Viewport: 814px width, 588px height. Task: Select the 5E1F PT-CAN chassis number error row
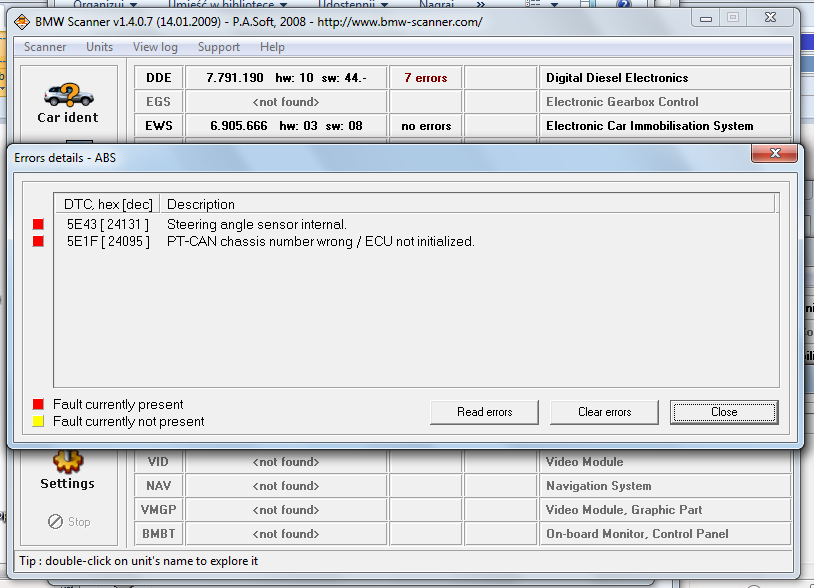[x=416, y=241]
